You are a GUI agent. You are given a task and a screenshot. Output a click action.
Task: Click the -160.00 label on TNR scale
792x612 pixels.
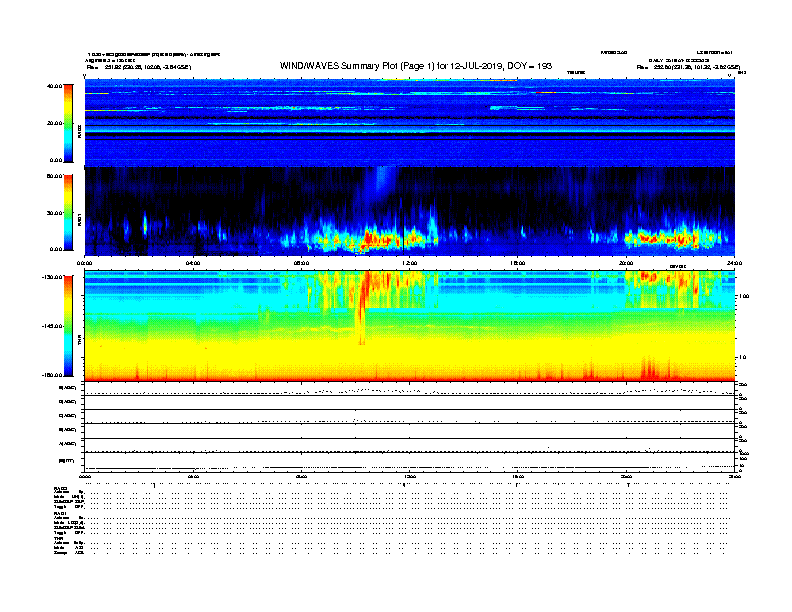[52, 375]
